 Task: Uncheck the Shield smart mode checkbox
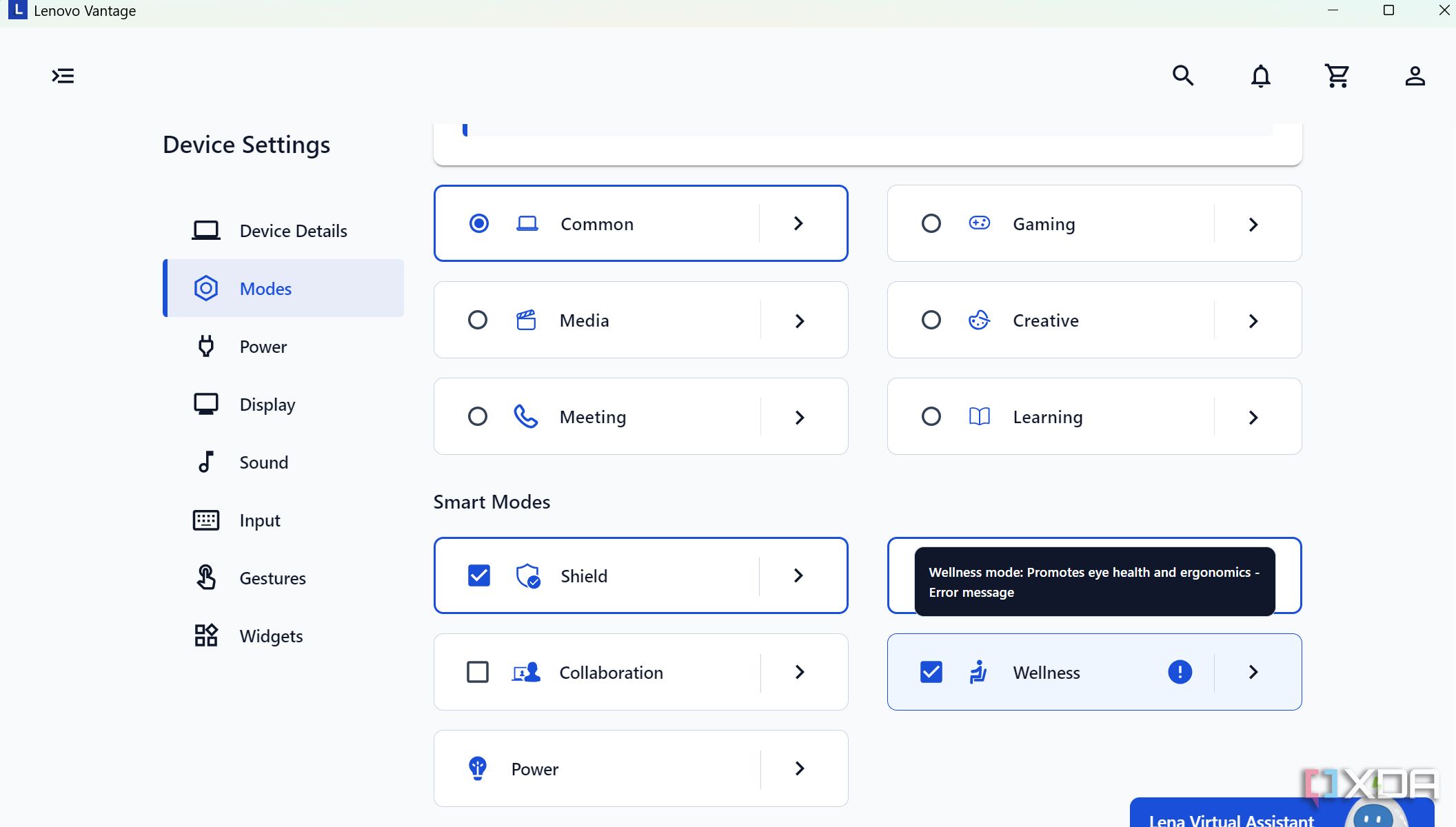pos(478,575)
